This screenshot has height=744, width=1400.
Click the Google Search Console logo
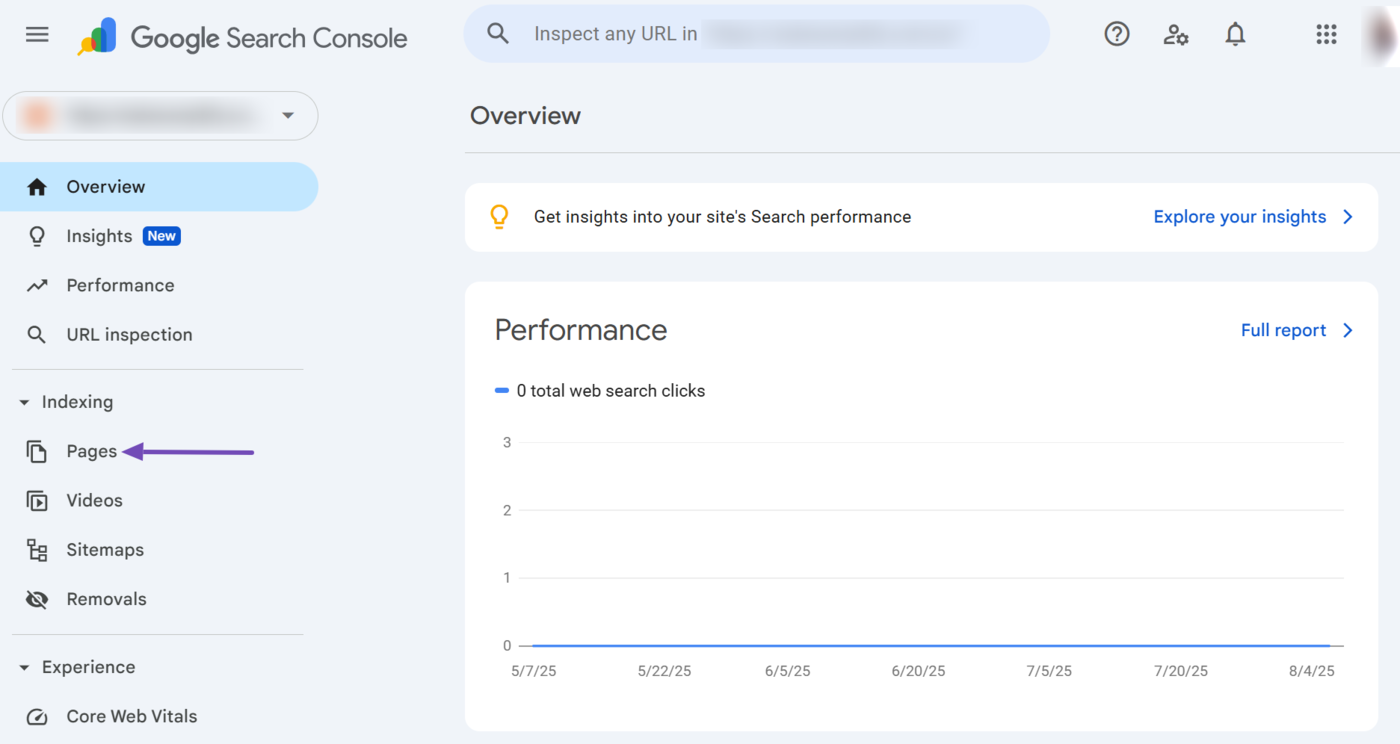tap(242, 38)
